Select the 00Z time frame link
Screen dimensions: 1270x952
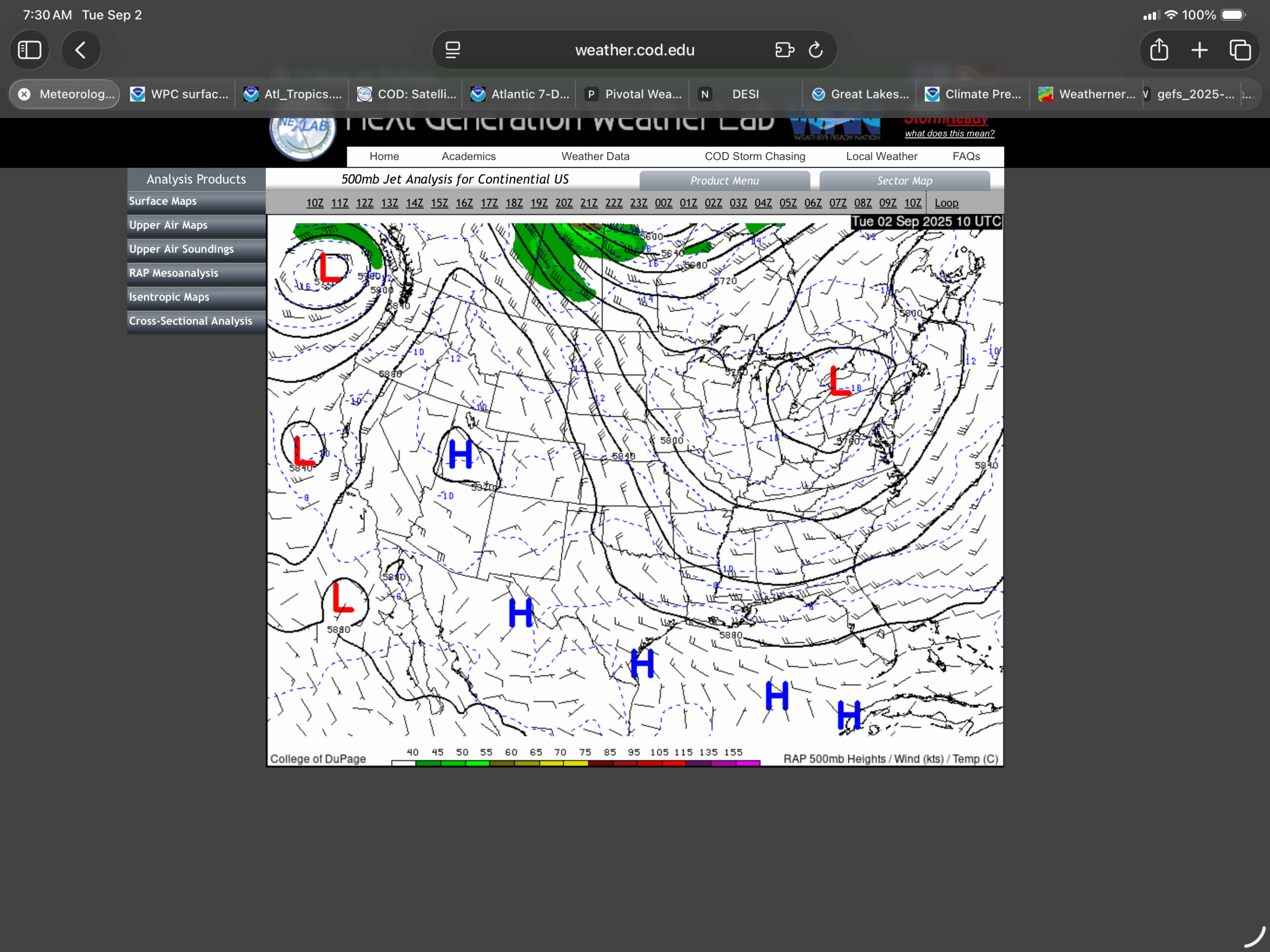coord(663,203)
